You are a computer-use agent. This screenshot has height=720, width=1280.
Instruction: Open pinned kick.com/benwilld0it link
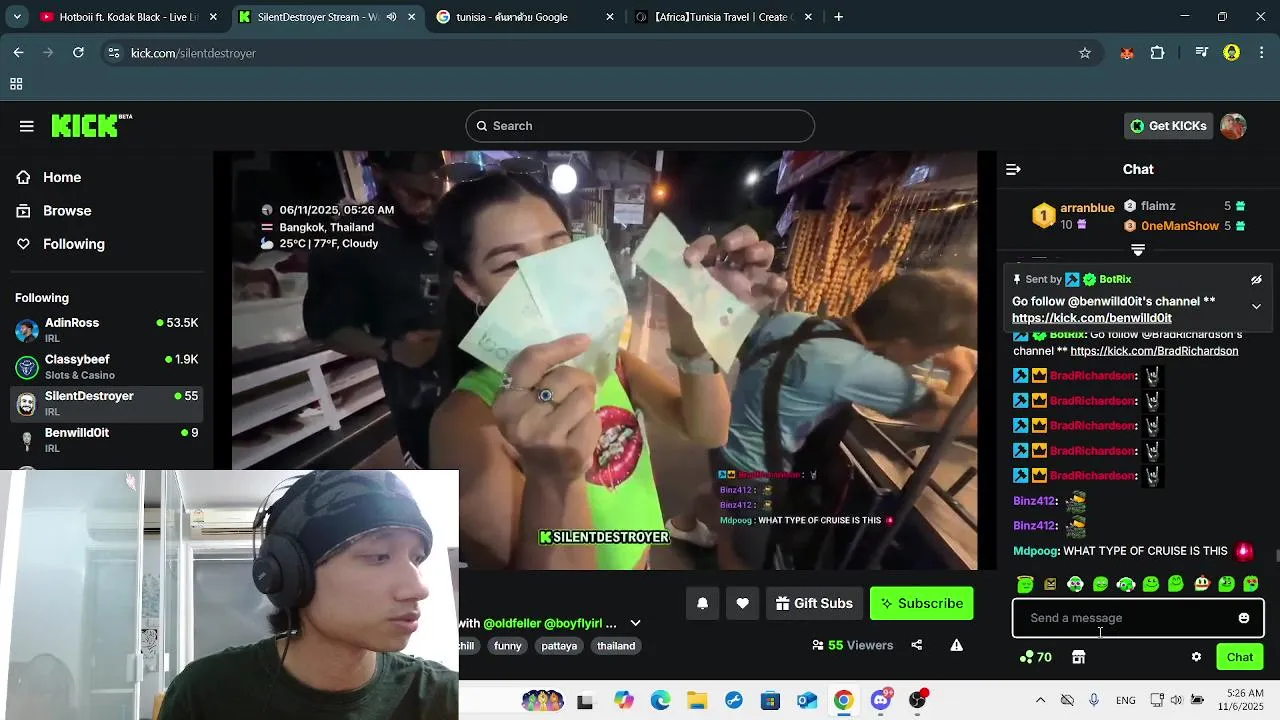(1092, 318)
